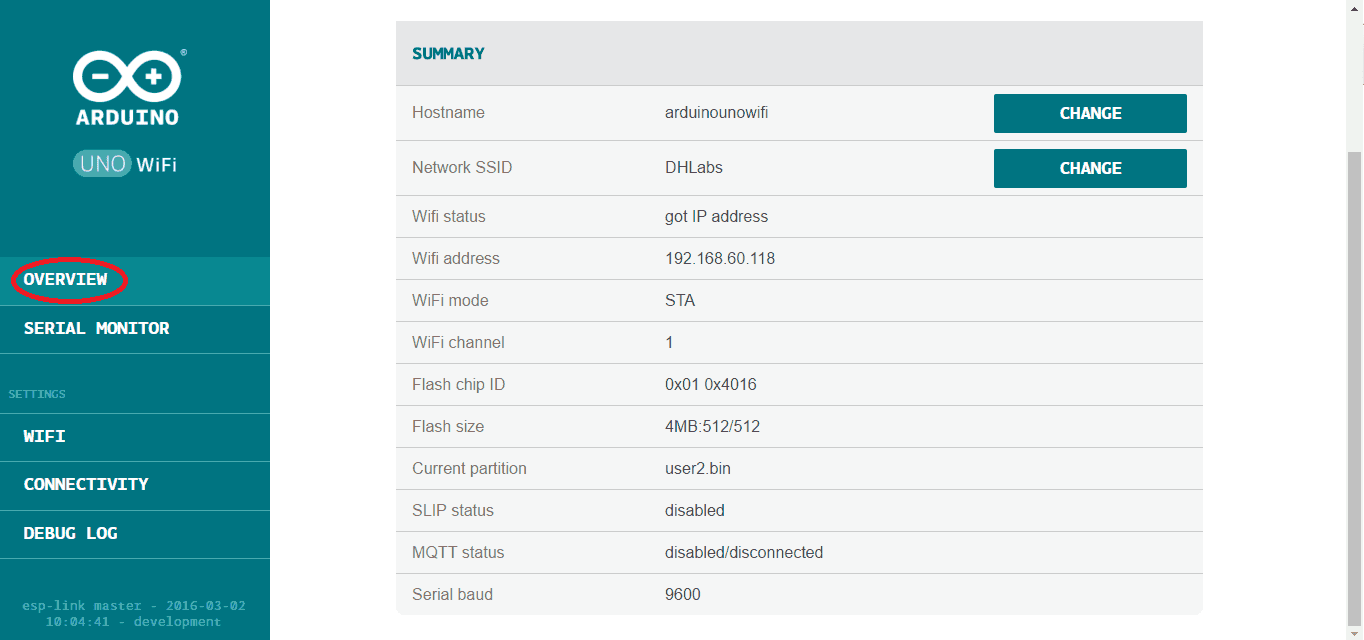Show the Debug Log
This screenshot has width=1364, height=640.
[71, 533]
